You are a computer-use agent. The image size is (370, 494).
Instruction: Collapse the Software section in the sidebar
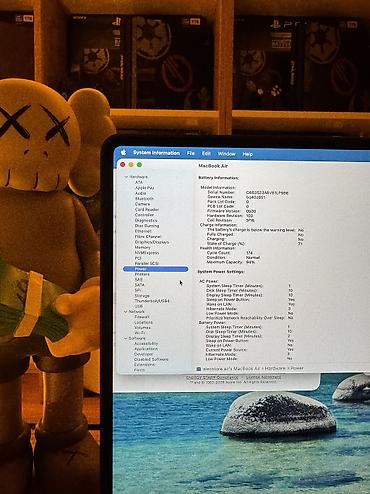tap(126, 338)
